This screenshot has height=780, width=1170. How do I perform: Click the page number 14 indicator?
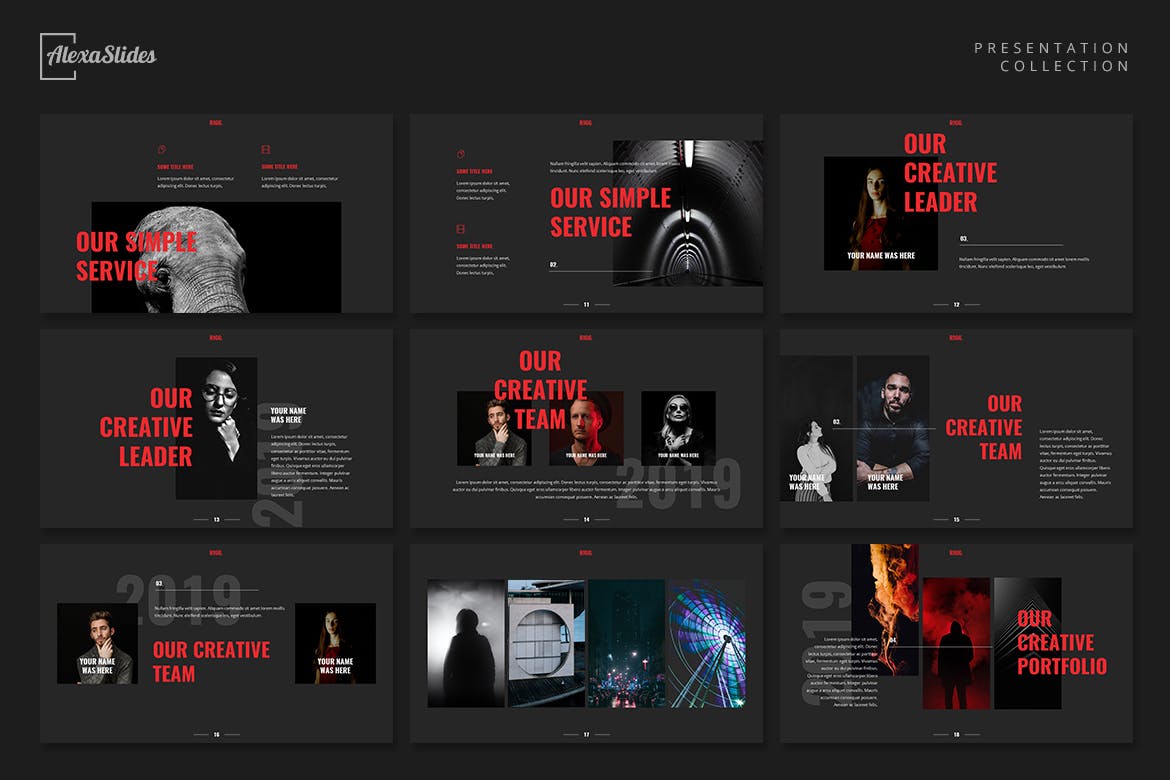(586, 520)
